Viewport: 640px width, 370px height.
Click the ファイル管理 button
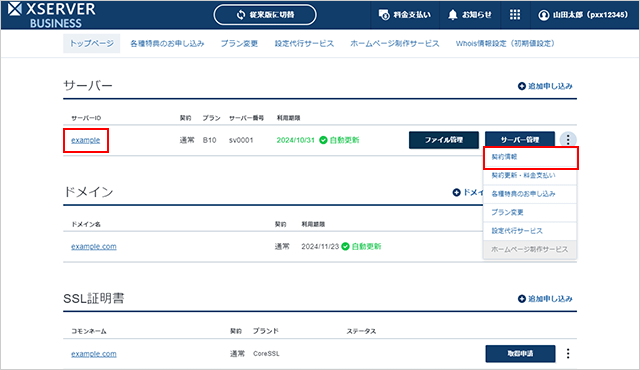click(x=444, y=140)
